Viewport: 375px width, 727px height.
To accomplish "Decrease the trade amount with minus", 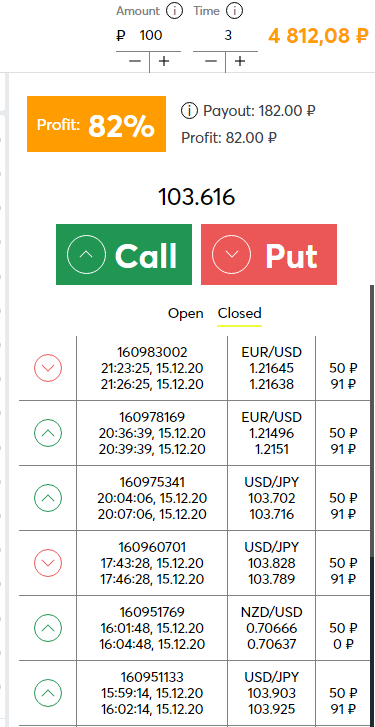I will point(134,62).
